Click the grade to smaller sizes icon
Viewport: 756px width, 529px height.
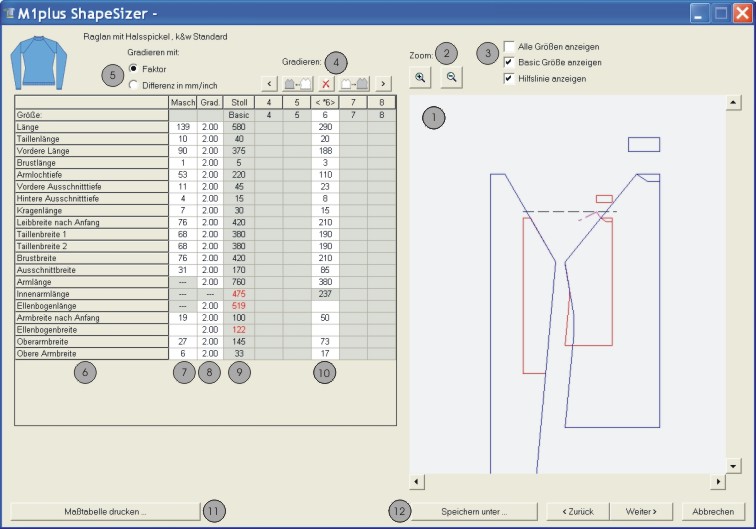(299, 84)
